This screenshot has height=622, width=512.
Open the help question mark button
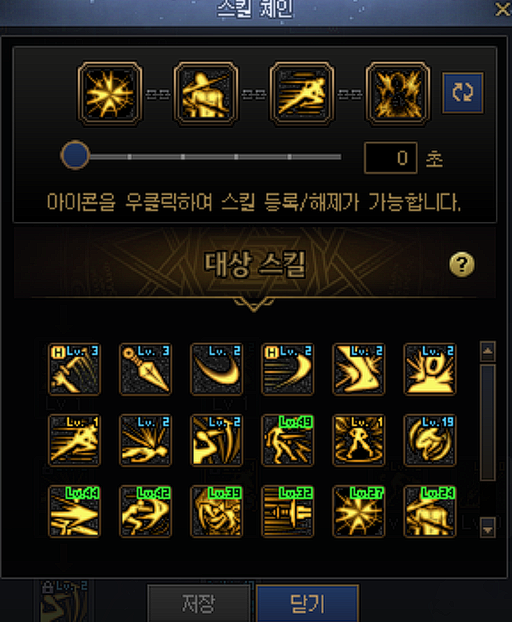462,264
